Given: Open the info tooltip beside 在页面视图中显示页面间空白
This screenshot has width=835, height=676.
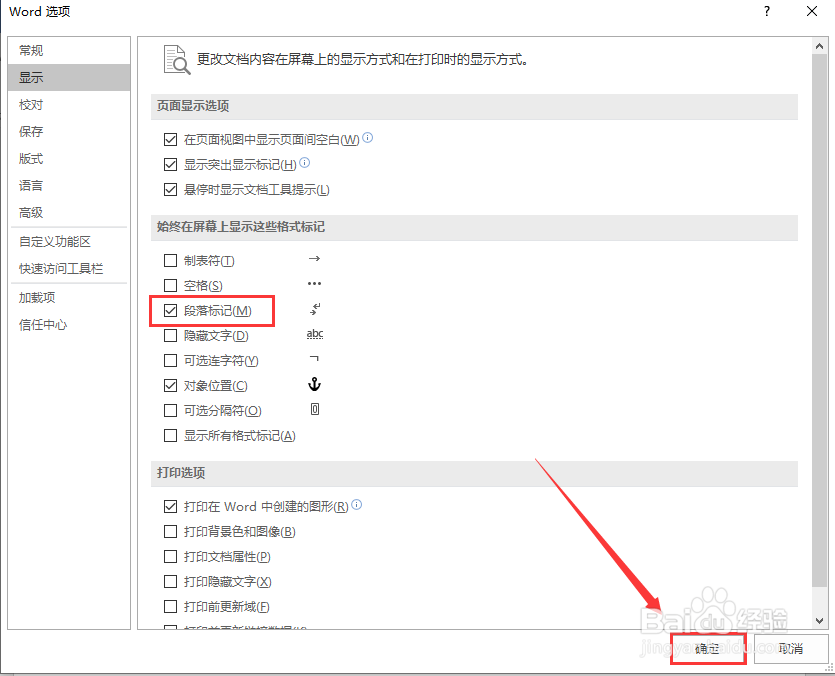Looking at the screenshot, I should click(367, 138).
